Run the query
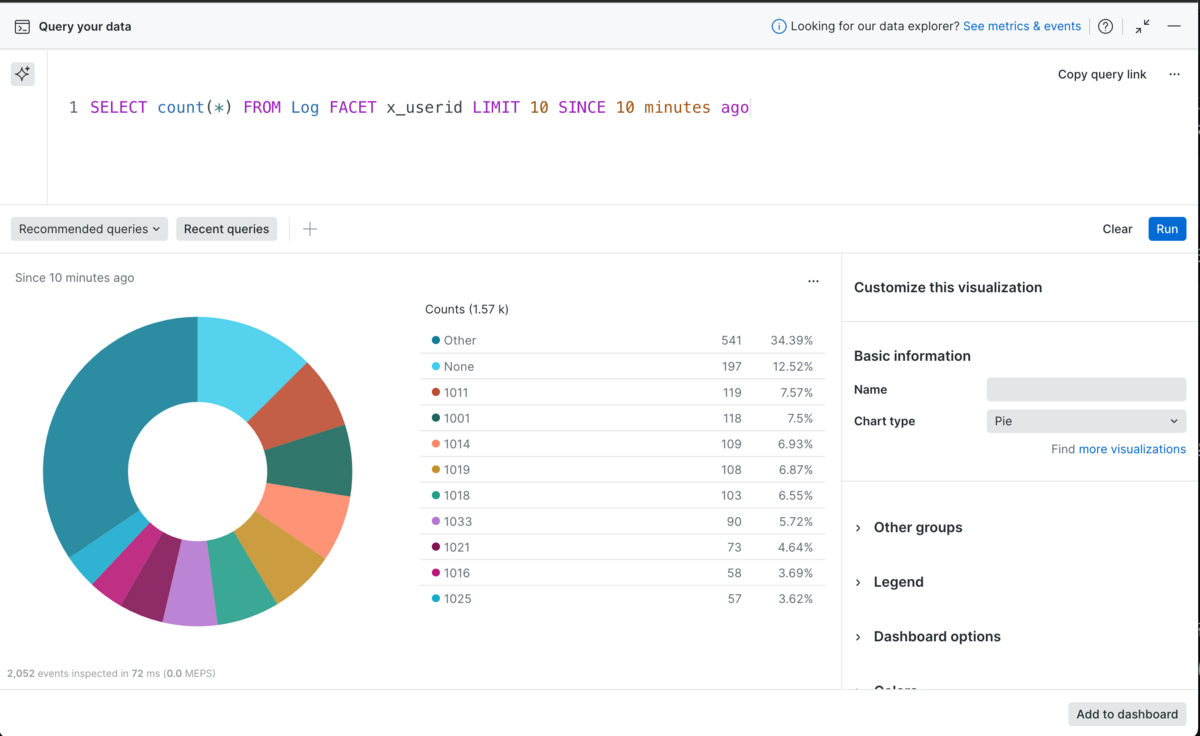This screenshot has width=1200, height=736. 1167,229
